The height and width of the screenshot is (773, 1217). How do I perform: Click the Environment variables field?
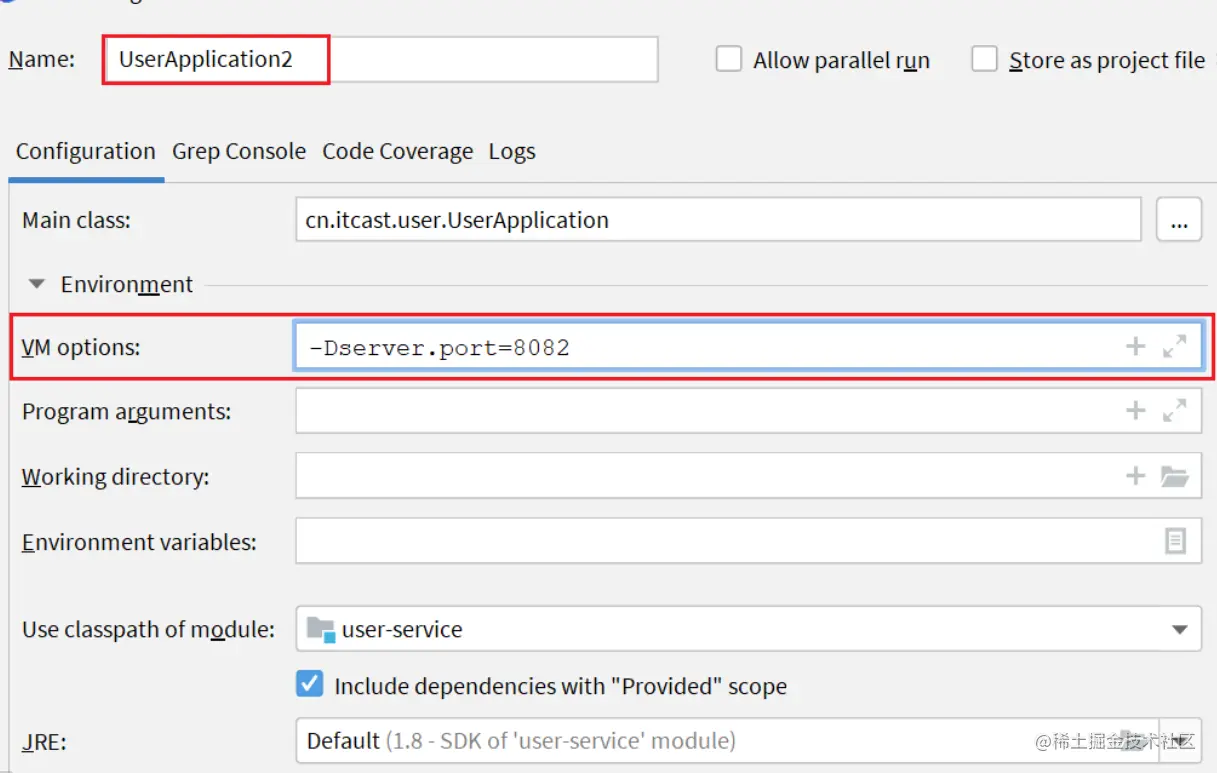(748, 541)
